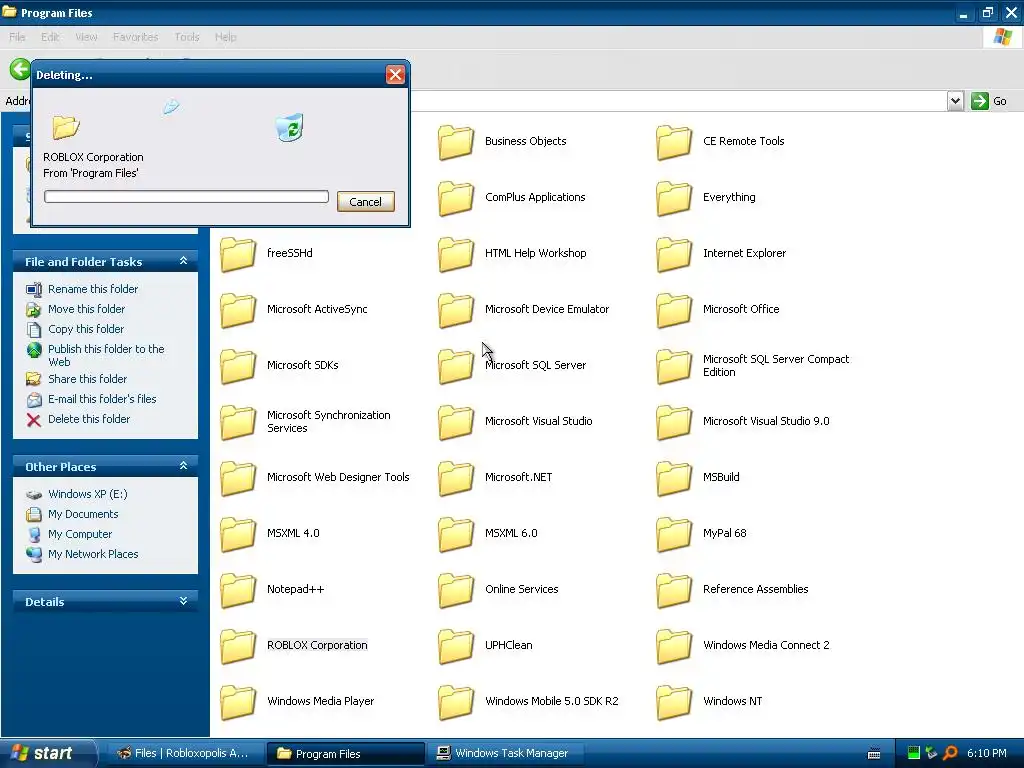Screen dimensions: 1024x768
Task: Open the File menu
Action: [x=17, y=37]
